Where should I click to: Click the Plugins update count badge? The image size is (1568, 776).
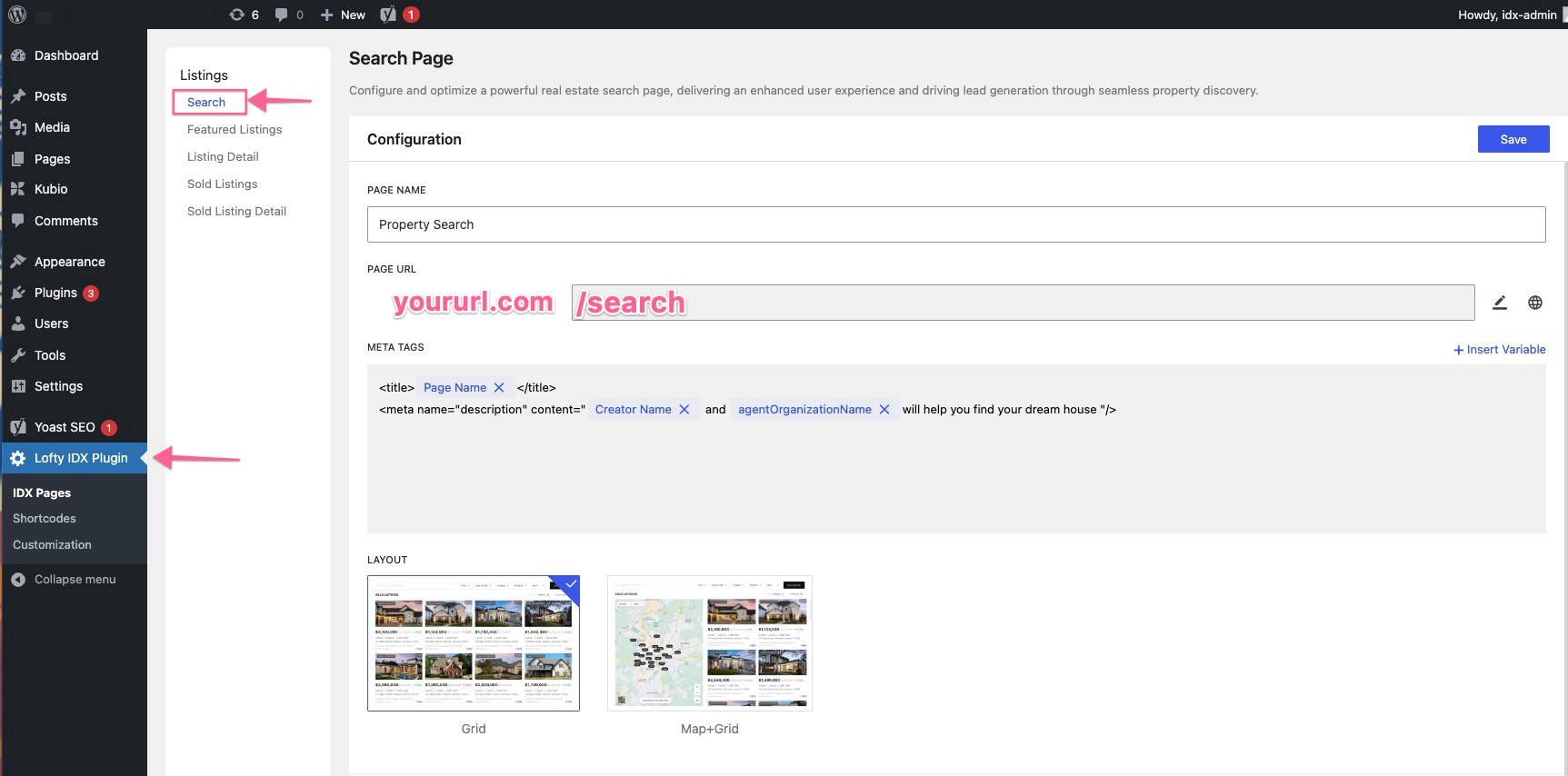[91, 293]
